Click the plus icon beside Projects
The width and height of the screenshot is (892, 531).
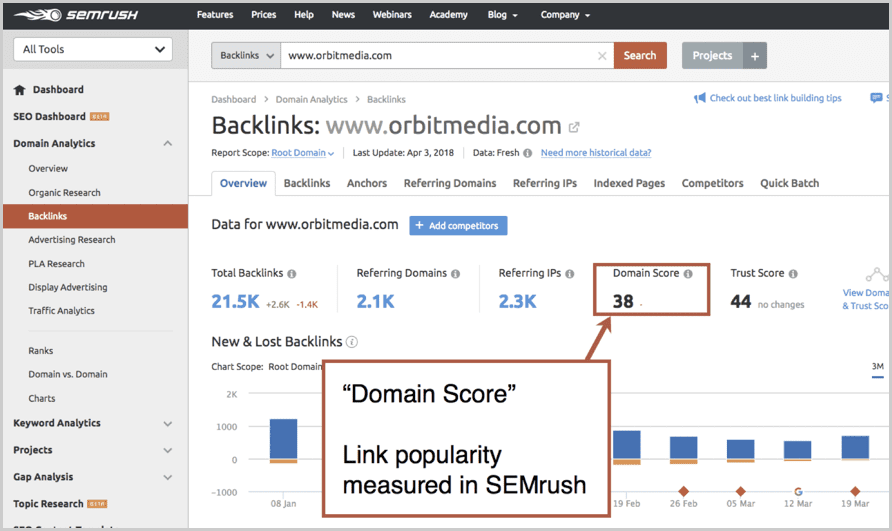point(755,56)
